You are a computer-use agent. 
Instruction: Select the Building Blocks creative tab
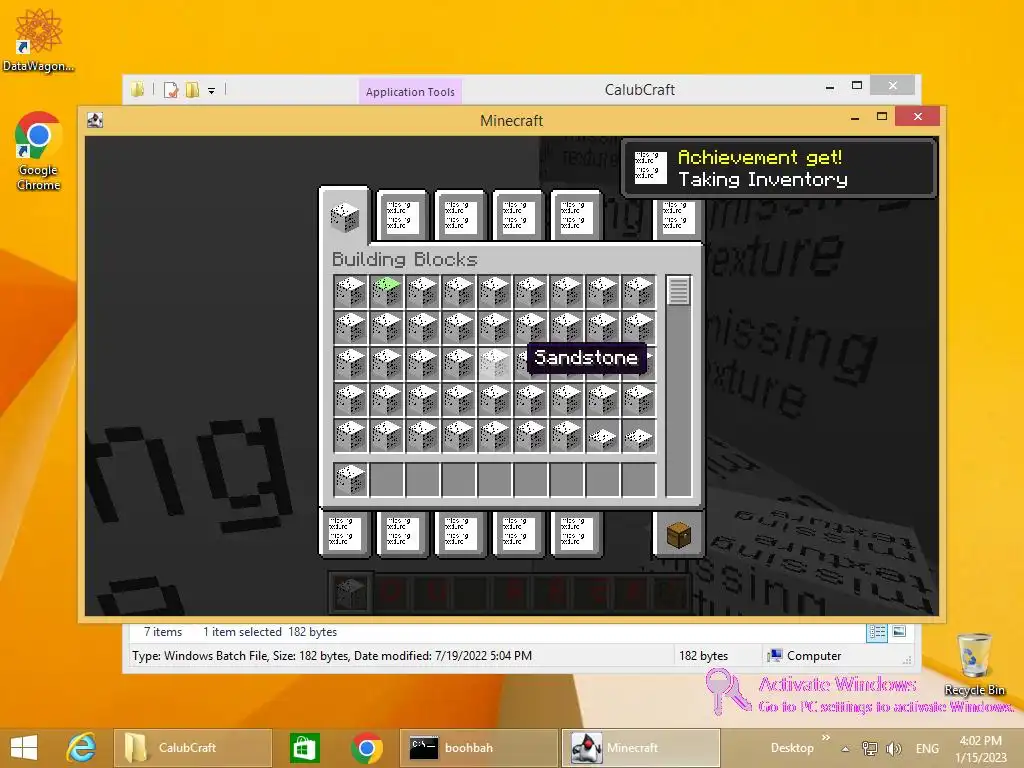click(x=344, y=216)
